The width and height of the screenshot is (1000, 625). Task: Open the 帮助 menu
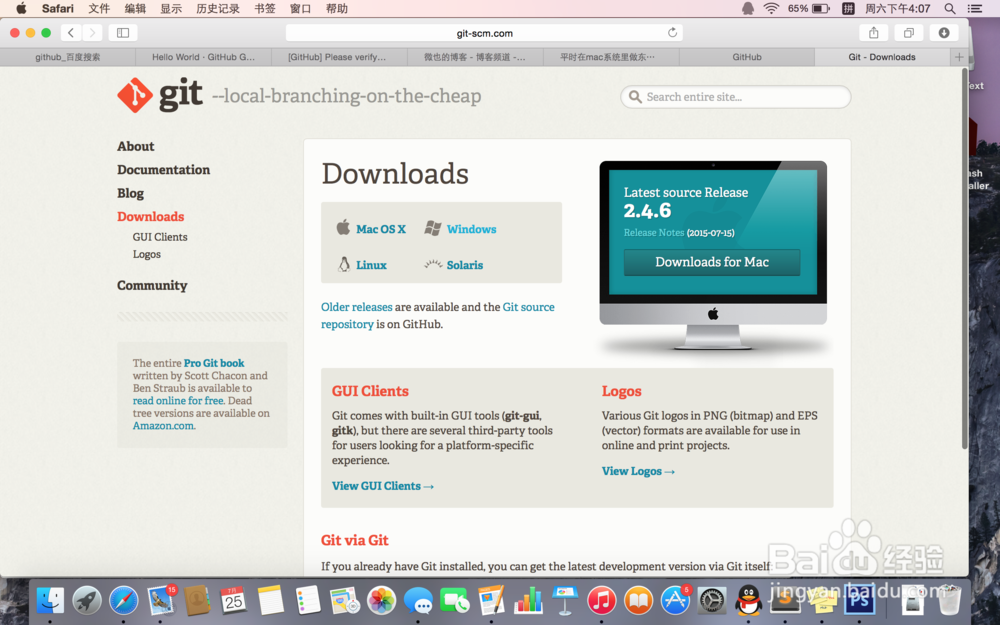point(337,8)
